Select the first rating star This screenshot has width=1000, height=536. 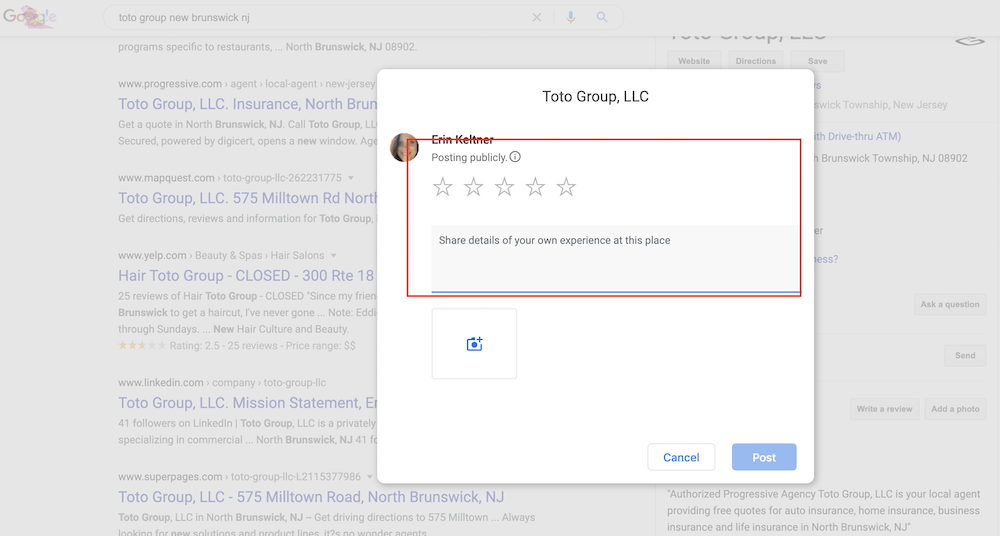443,187
